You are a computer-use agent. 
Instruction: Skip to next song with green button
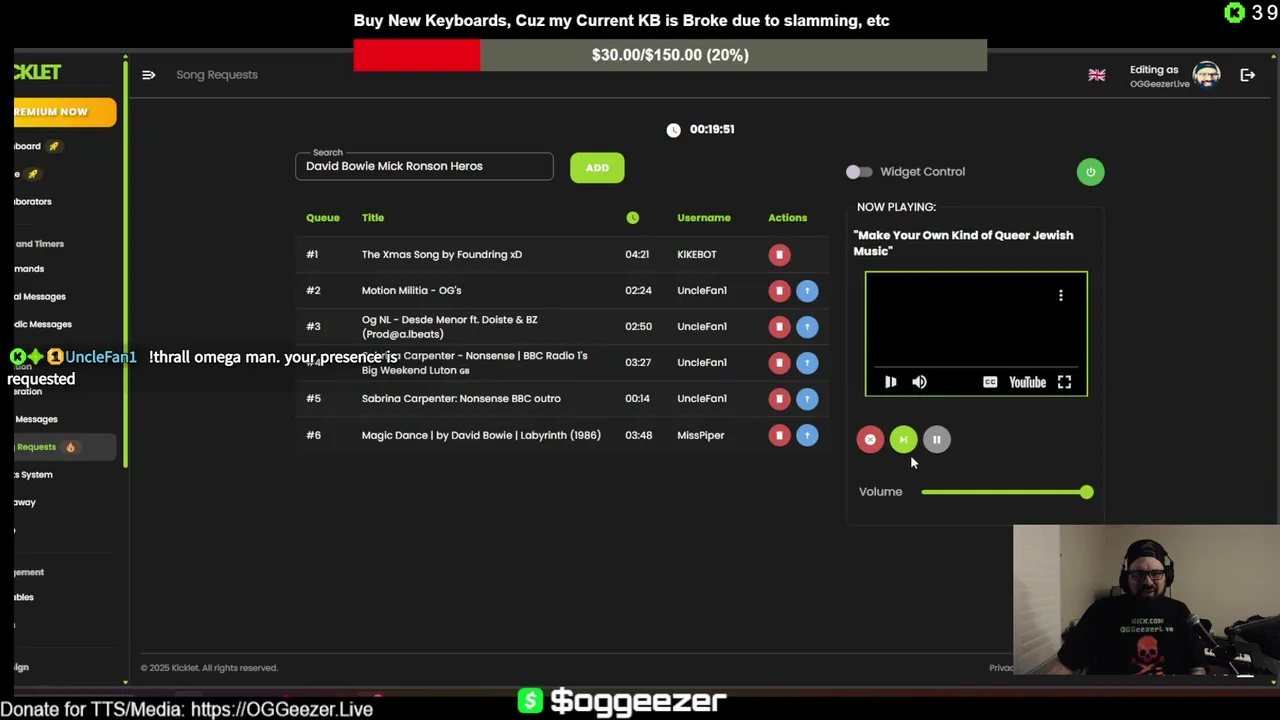tap(903, 440)
